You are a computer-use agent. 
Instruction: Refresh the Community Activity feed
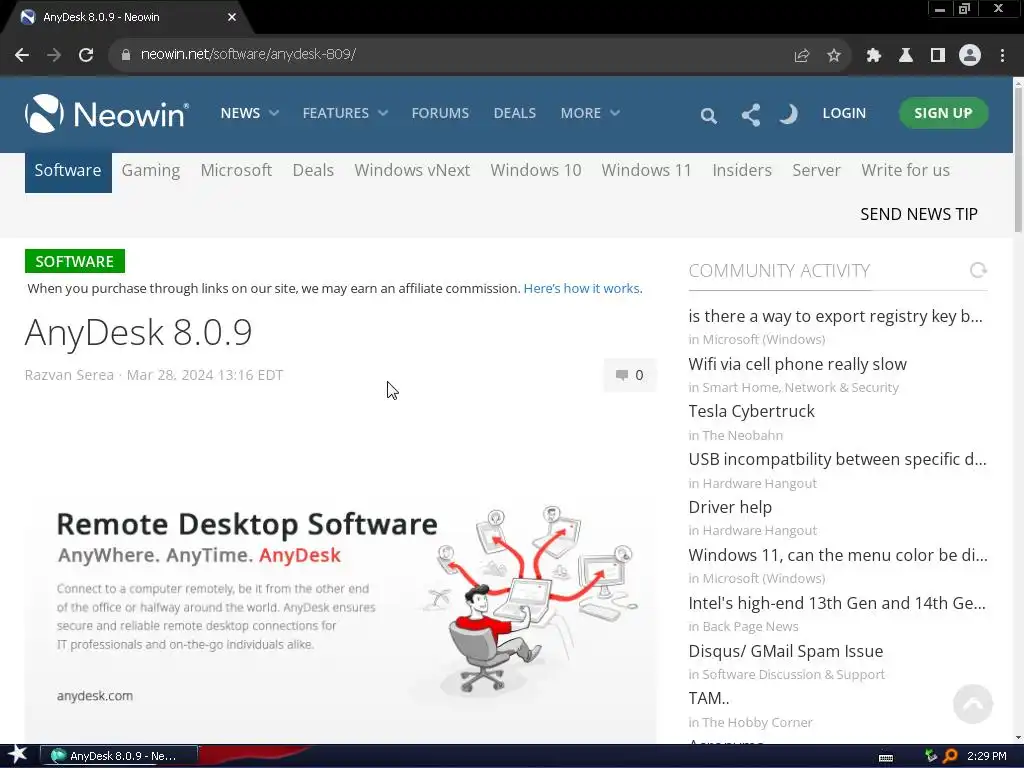[978, 270]
